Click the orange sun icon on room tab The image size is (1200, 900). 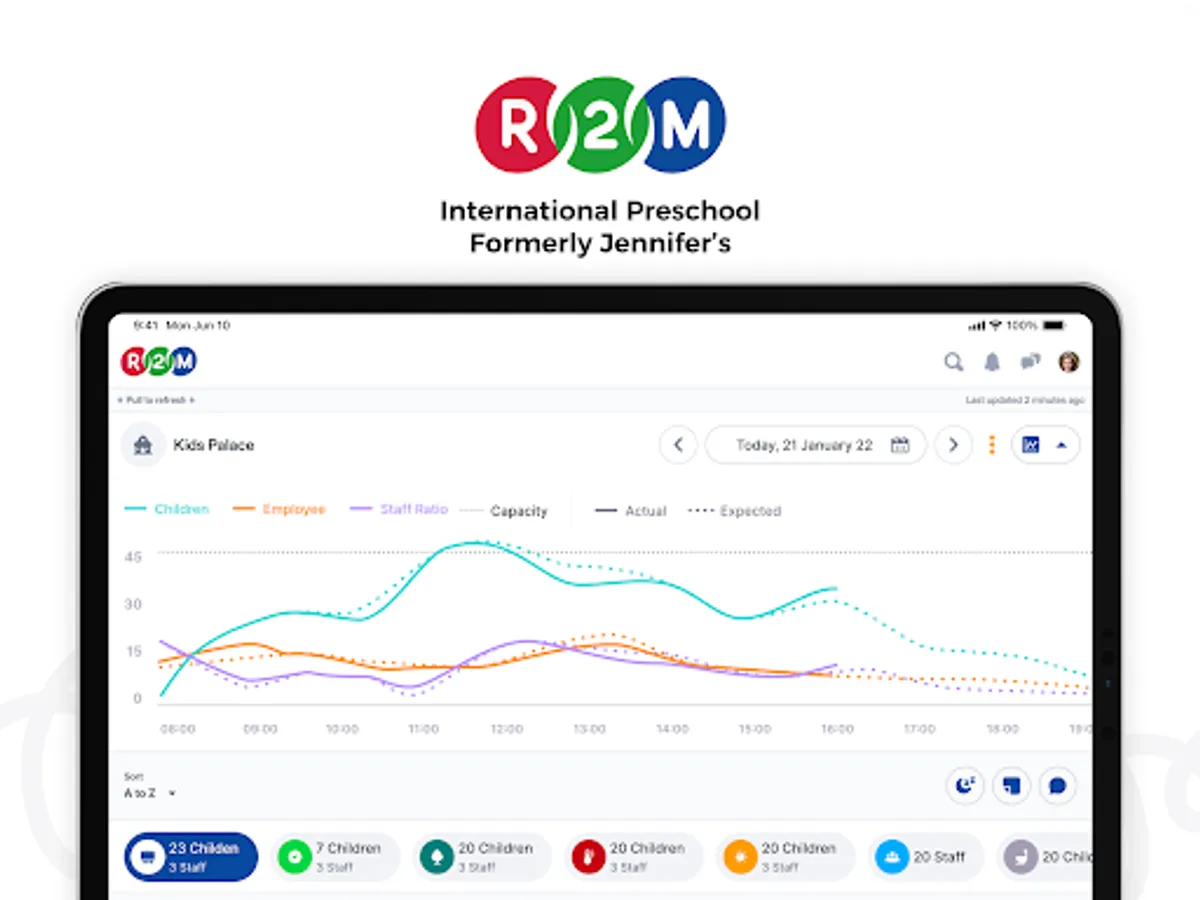click(x=741, y=857)
